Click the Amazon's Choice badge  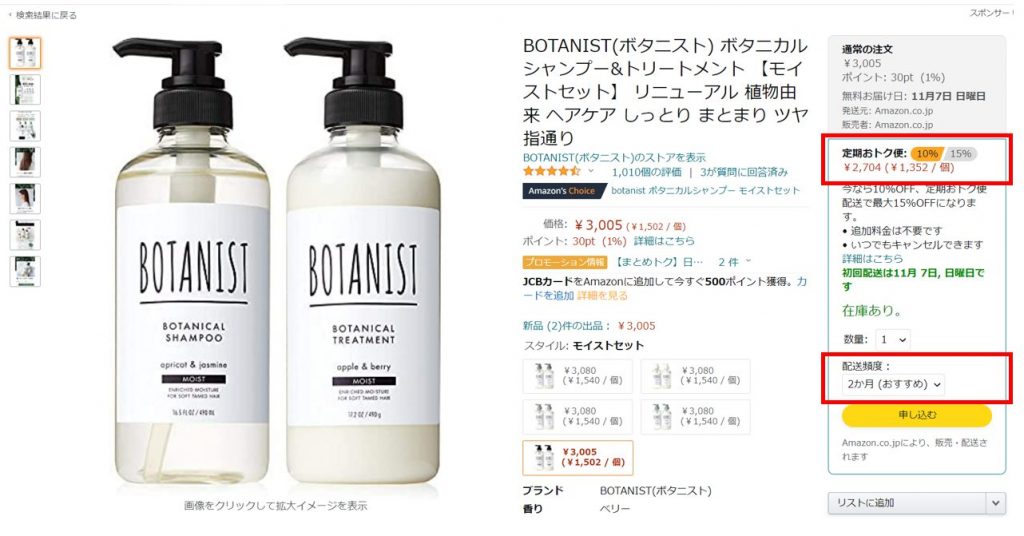pos(562,191)
